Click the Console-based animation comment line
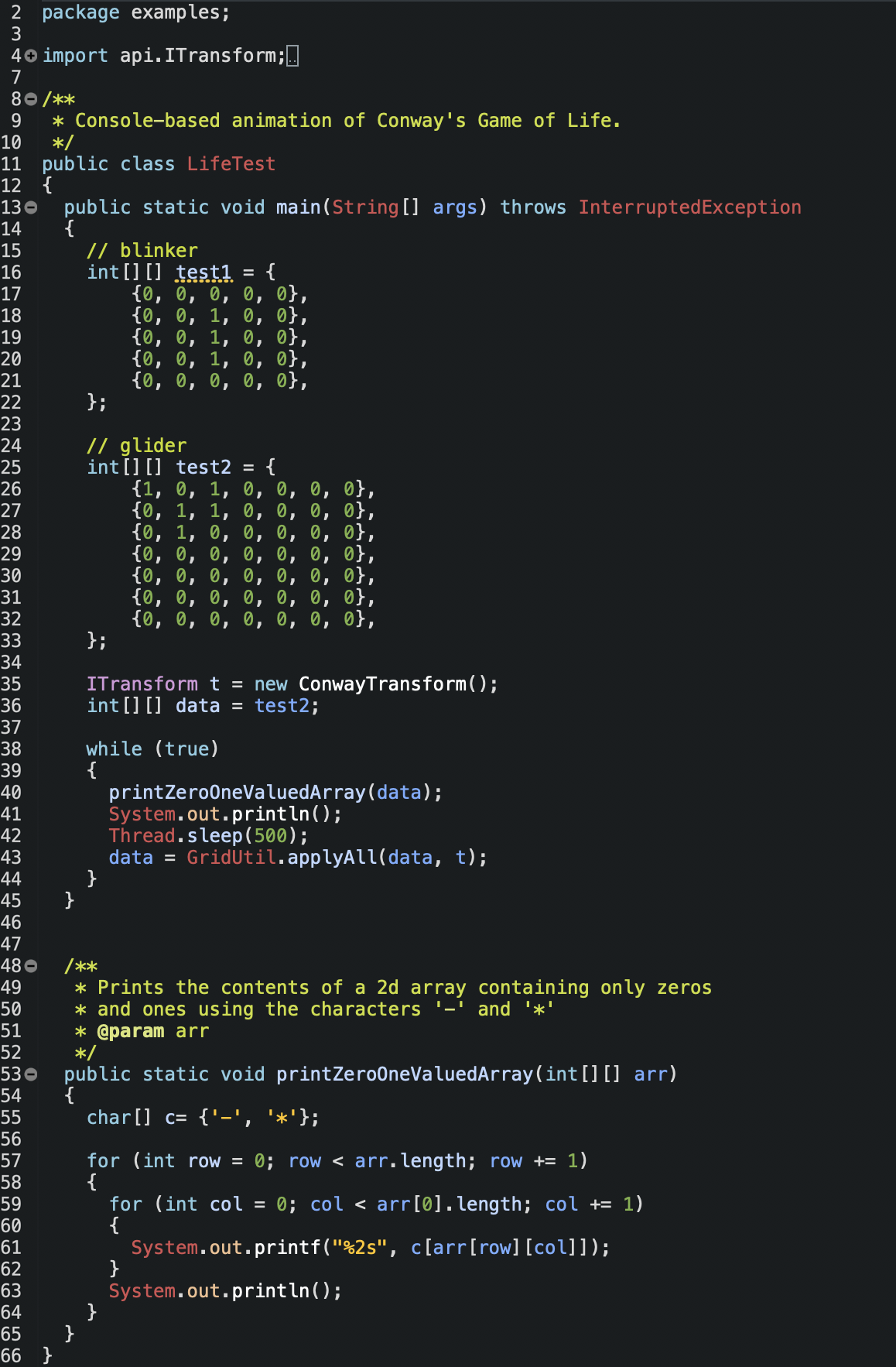This screenshot has height=1367, width=896. (x=337, y=121)
